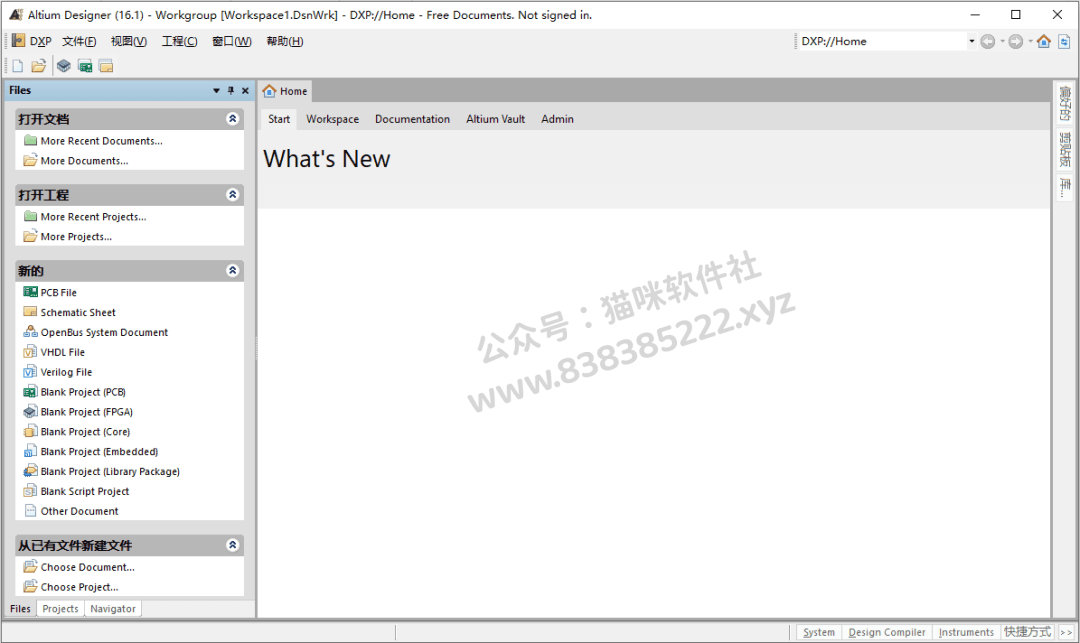
Task: Click the >> status bar expander
Action: coord(1066,632)
